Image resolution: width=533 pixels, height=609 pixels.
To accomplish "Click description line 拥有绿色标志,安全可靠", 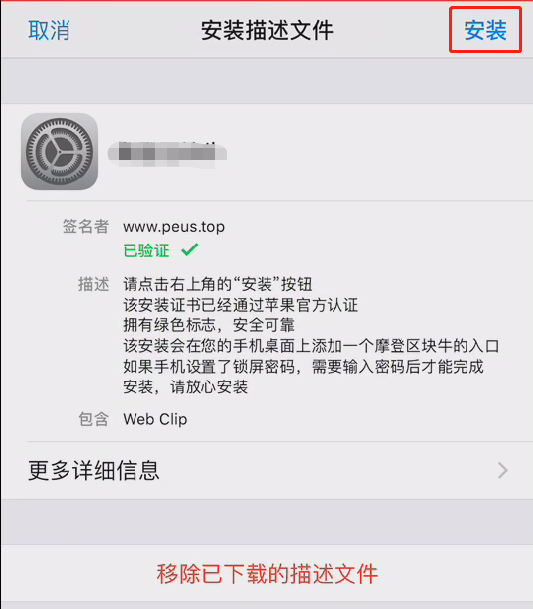I will click(x=209, y=325).
